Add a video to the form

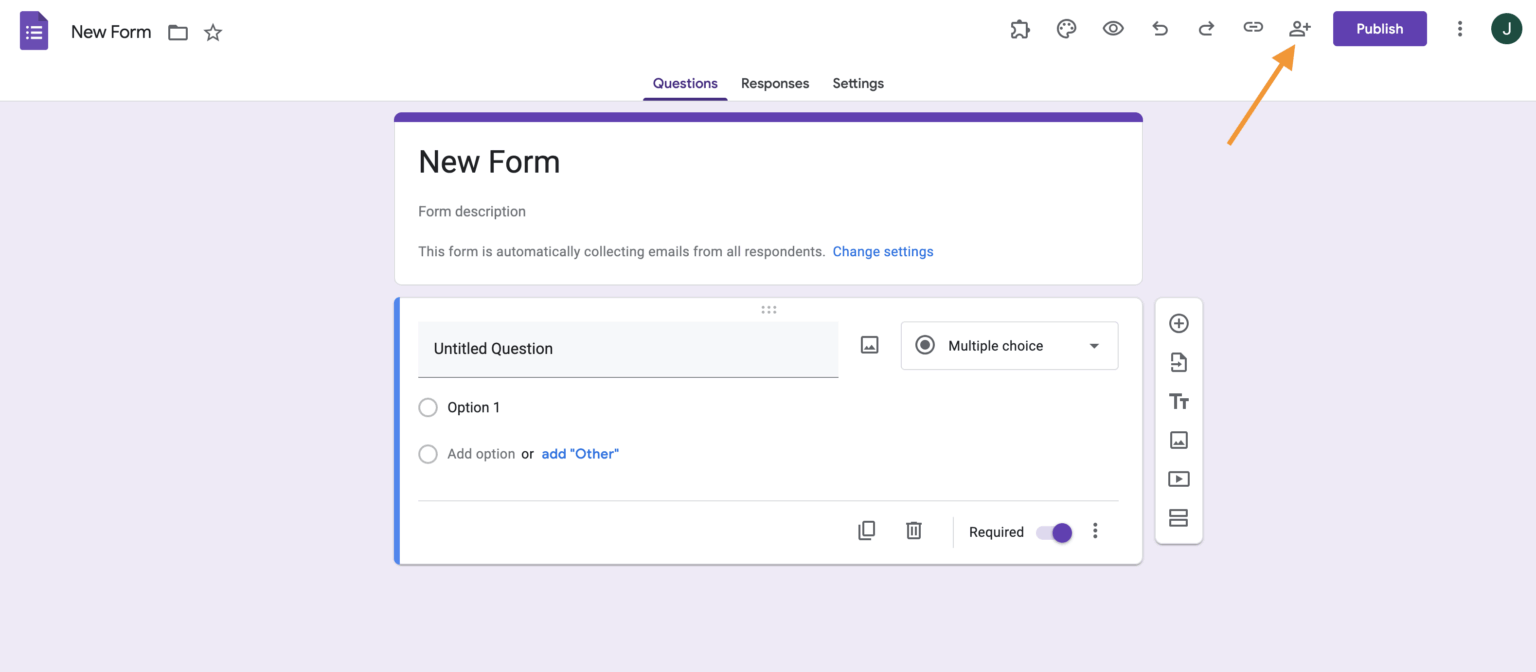click(1179, 479)
